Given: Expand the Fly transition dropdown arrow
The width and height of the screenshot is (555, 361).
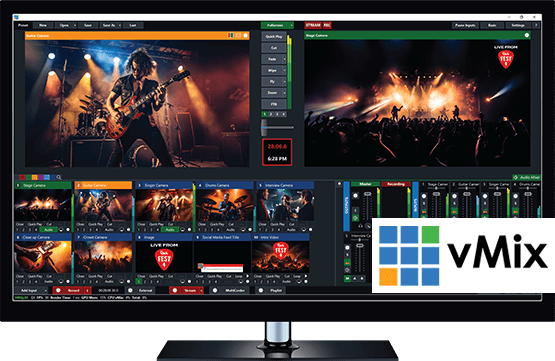Looking at the screenshot, I should [x=284, y=82].
